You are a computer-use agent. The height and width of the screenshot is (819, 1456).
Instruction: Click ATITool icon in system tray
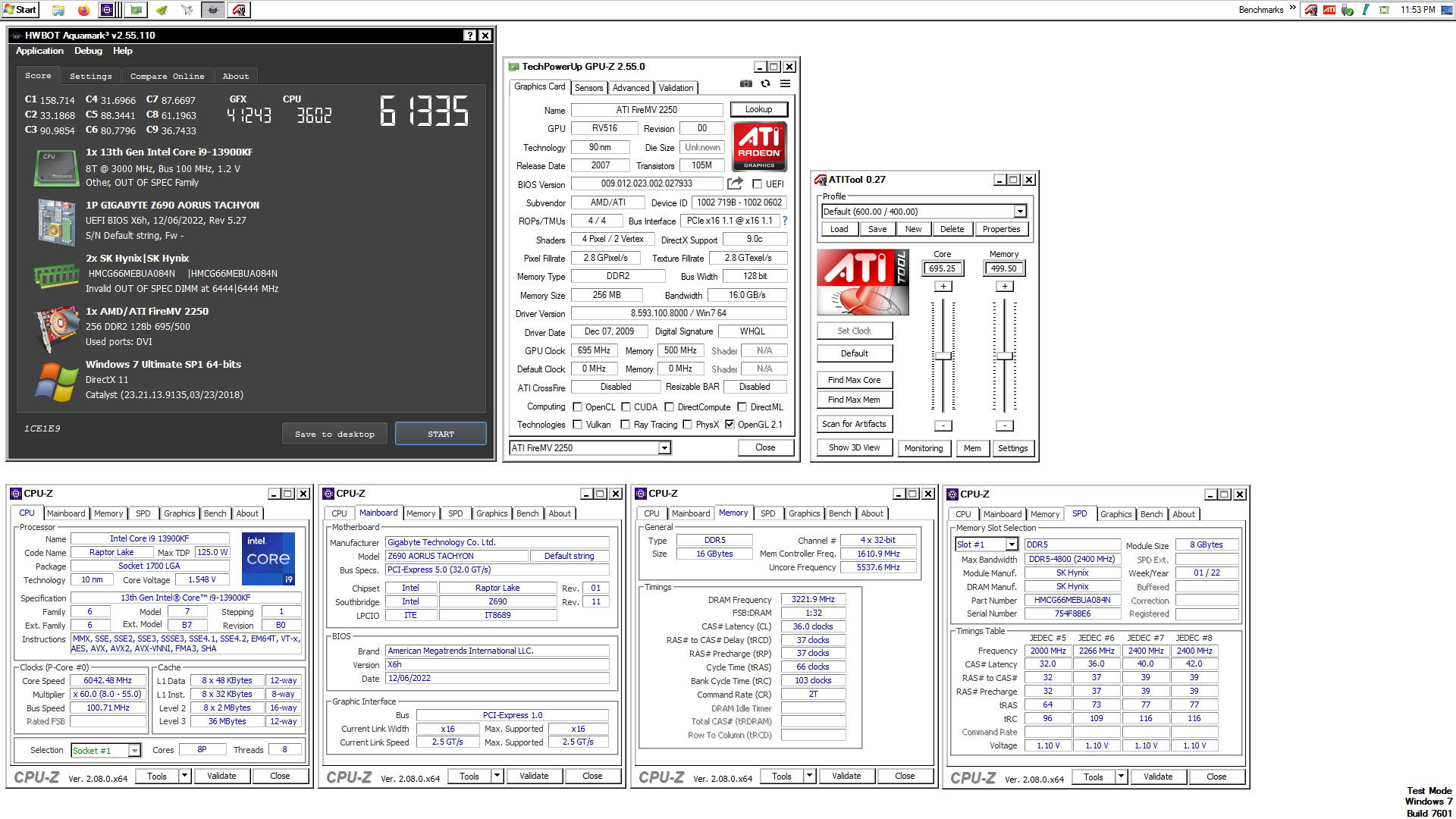[1311, 10]
